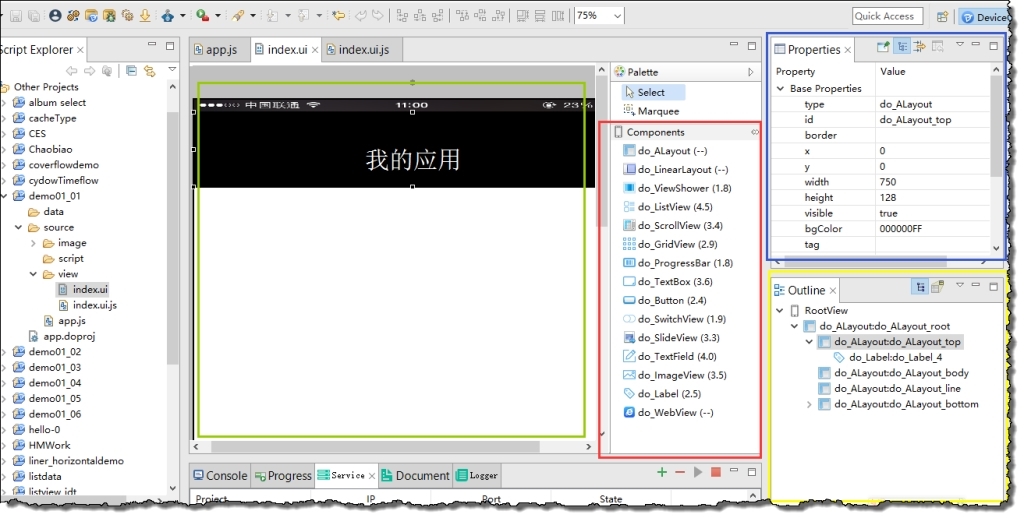
Task: Click the bgColor value 000000FF
Action: pyautogui.click(x=902, y=229)
